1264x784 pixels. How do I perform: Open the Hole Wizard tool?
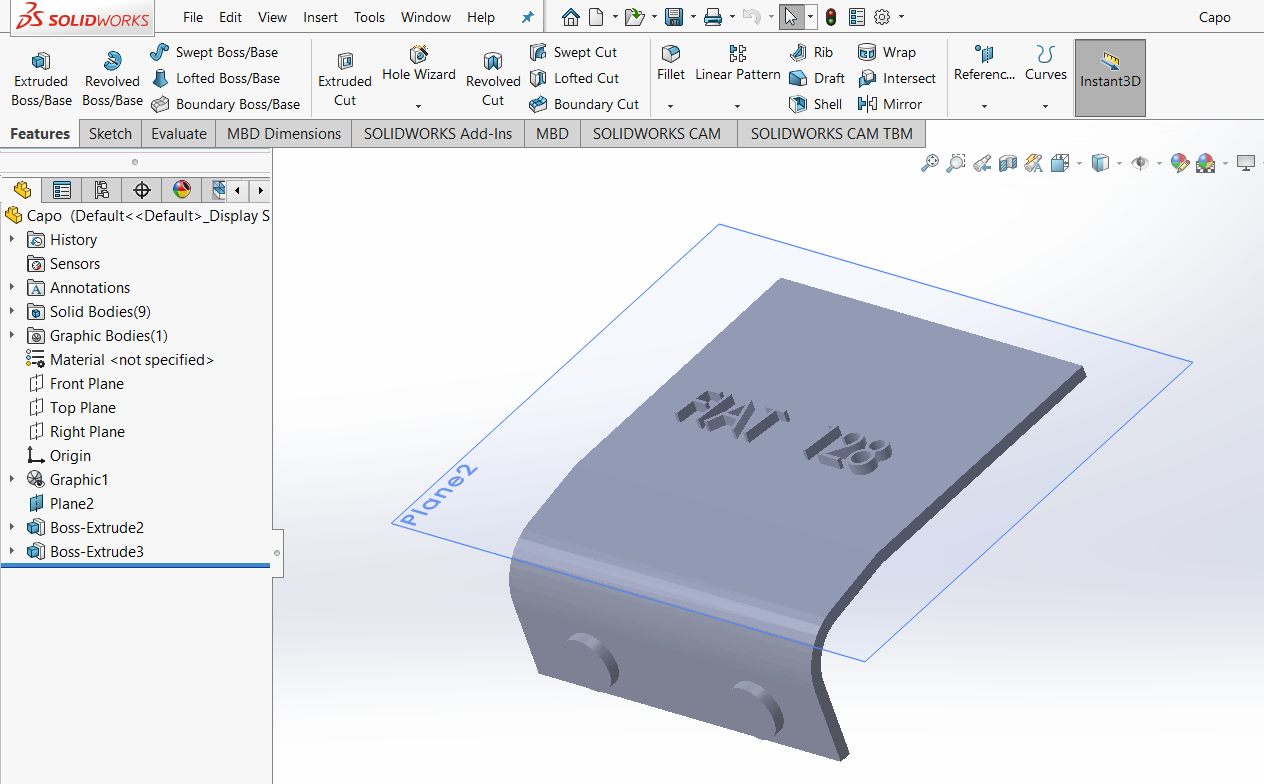[419, 64]
